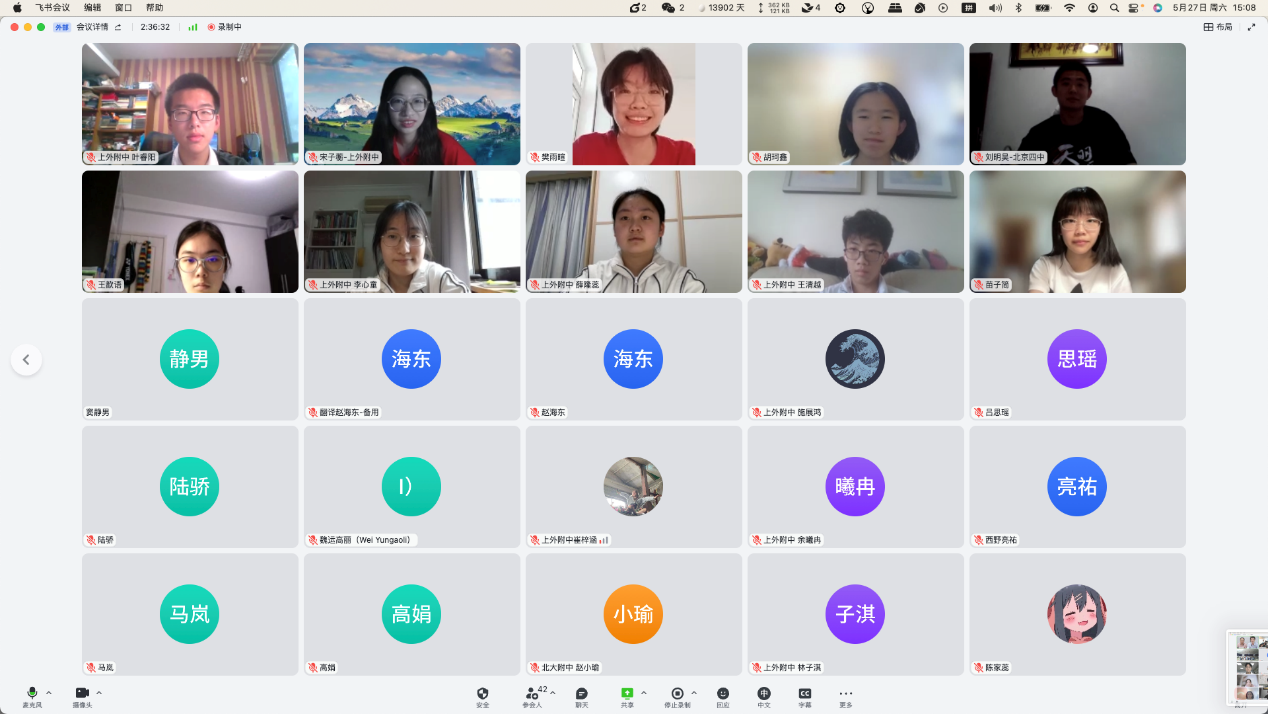Click the 子淇 purple avatar

(855, 614)
